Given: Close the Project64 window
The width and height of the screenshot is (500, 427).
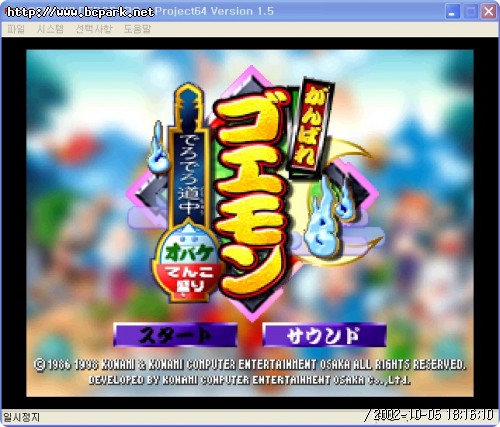Looking at the screenshot, I should (x=489, y=12).
